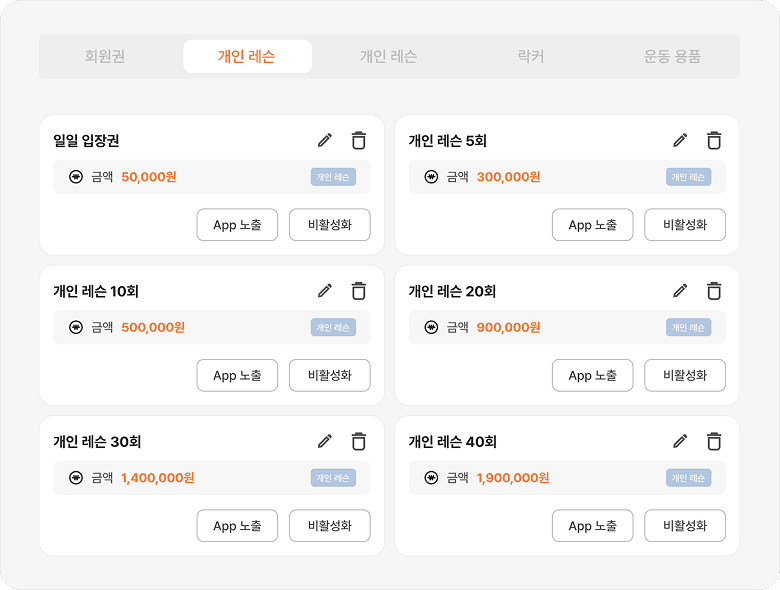Edit the 개인 레슨 10회 product
This screenshot has height=590, width=780.
pos(325,291)
